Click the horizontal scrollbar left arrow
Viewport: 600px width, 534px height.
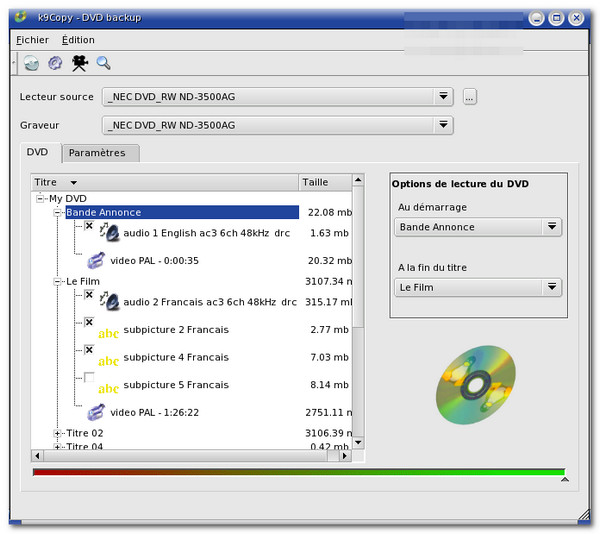tap(37, 456)
